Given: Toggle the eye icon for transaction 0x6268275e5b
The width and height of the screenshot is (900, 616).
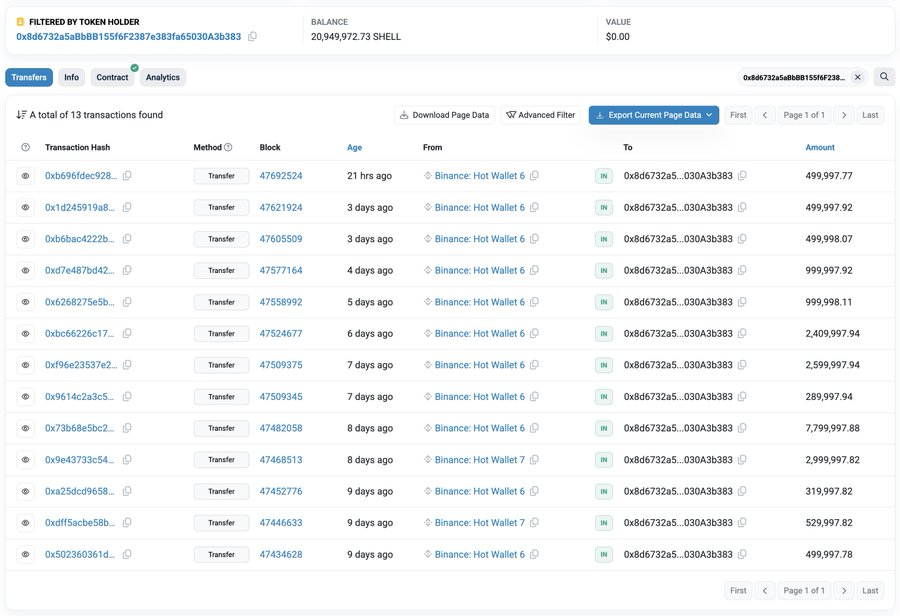Looking at the screenshot, I should click(x=24, y=301).
